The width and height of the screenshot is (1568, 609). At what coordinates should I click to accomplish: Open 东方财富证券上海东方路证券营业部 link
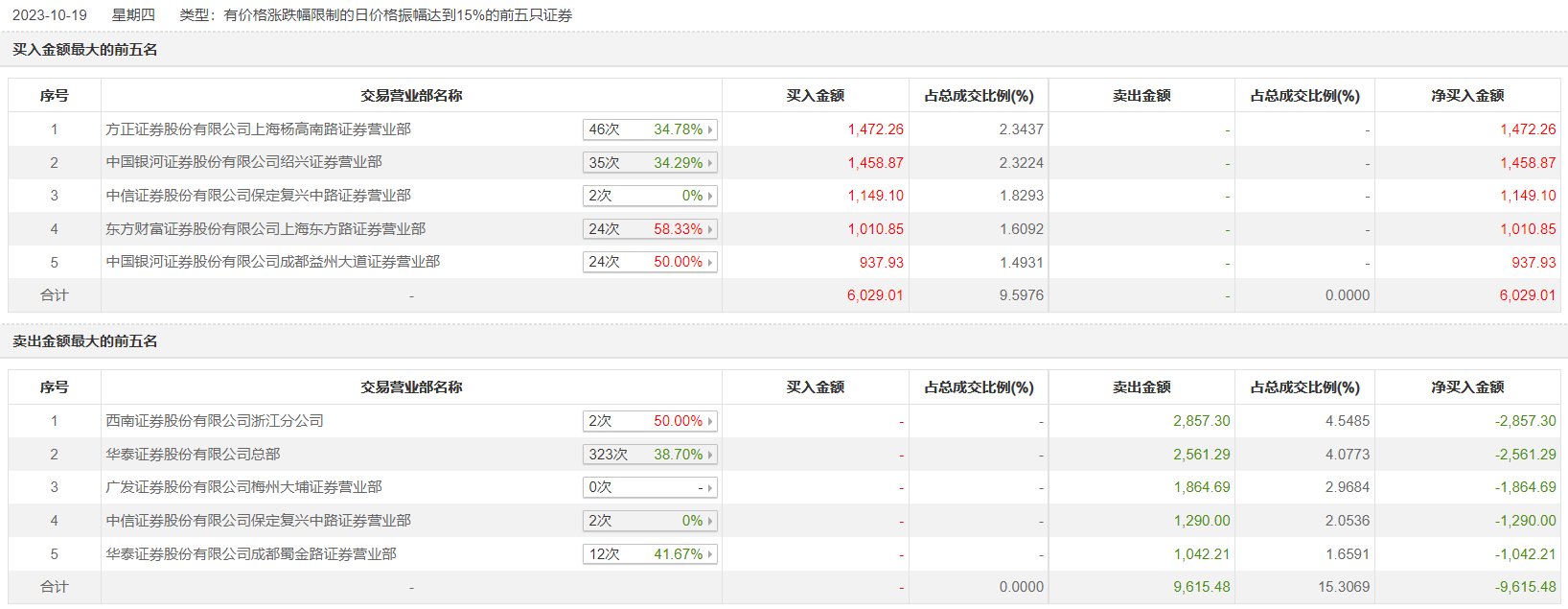click(265, 229)
